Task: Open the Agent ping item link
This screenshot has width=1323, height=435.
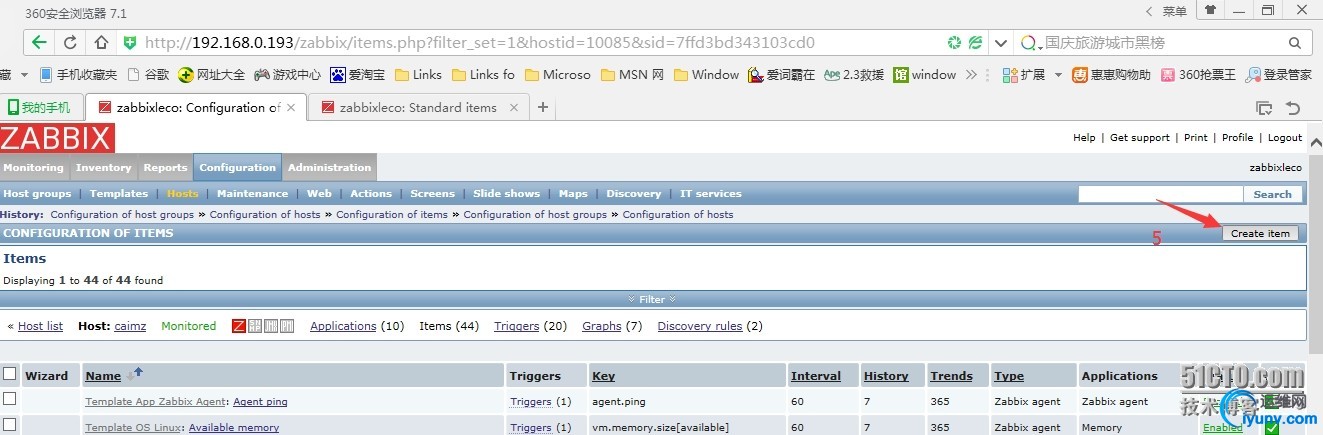Action: [x=260, y=402]
